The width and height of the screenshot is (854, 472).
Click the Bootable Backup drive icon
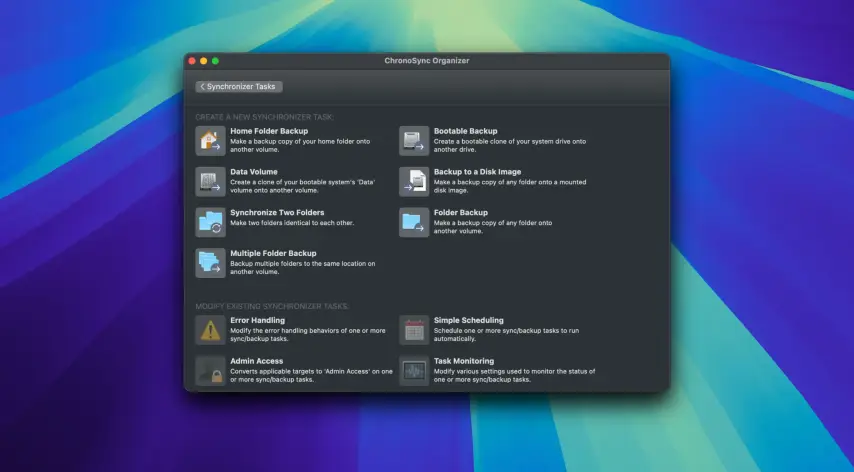pos(414,141)
